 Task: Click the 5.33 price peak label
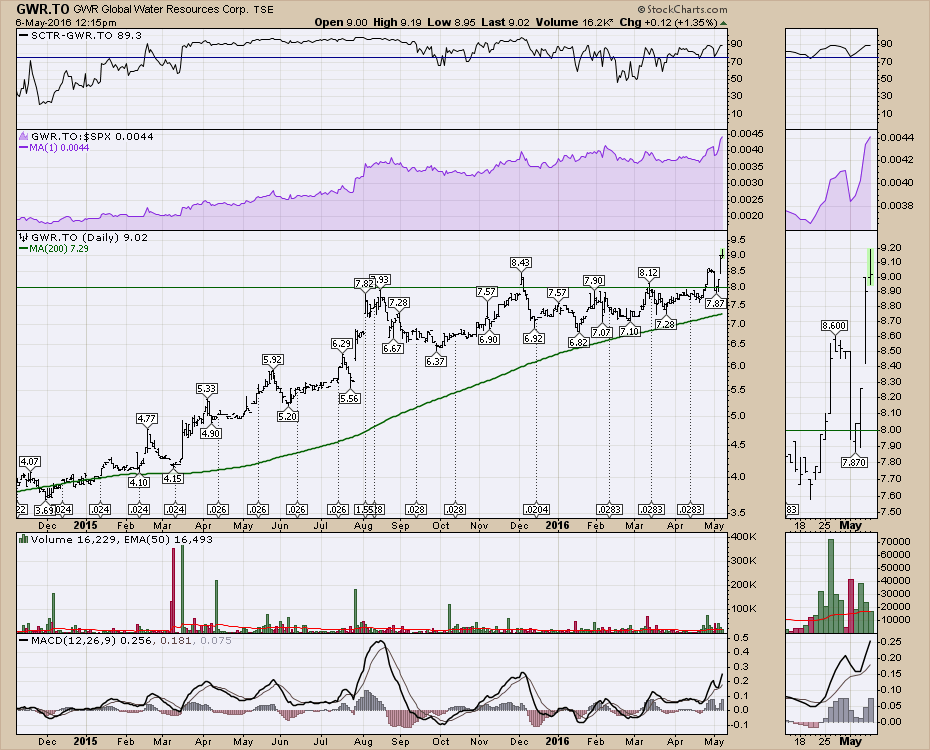(x=206, y=389)
